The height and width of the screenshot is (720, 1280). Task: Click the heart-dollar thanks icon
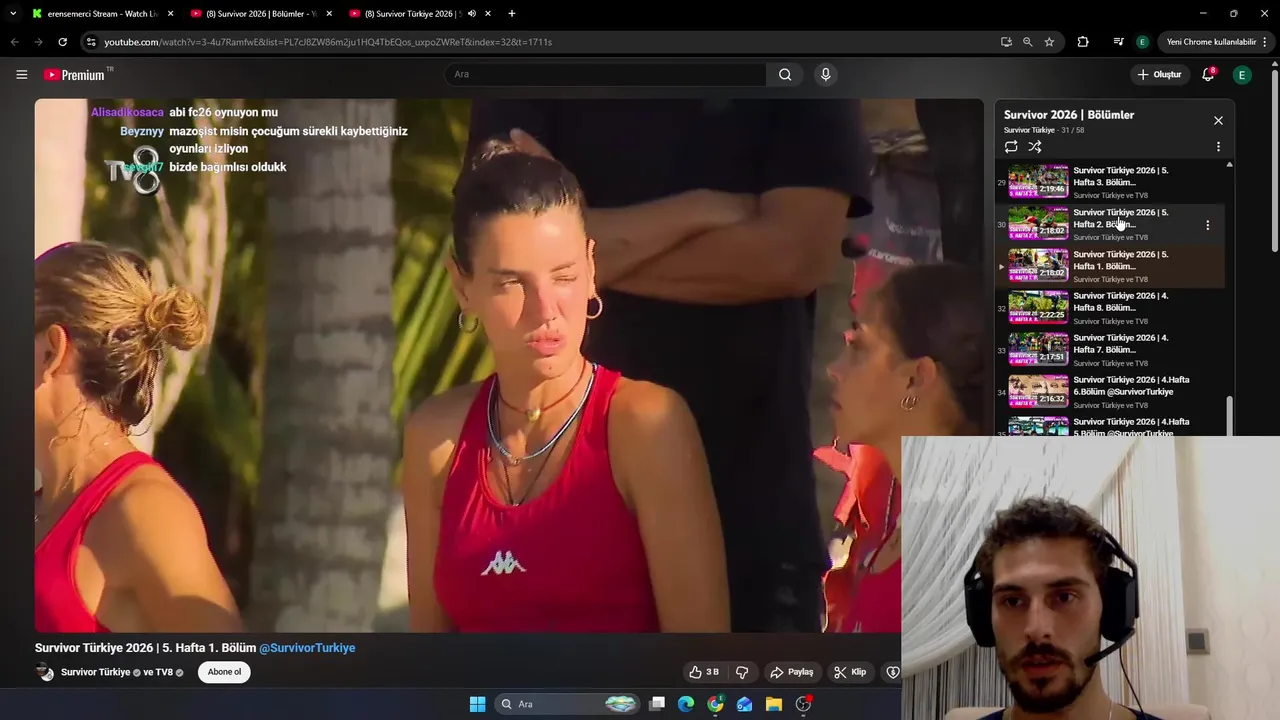click(x=892, y=672)
